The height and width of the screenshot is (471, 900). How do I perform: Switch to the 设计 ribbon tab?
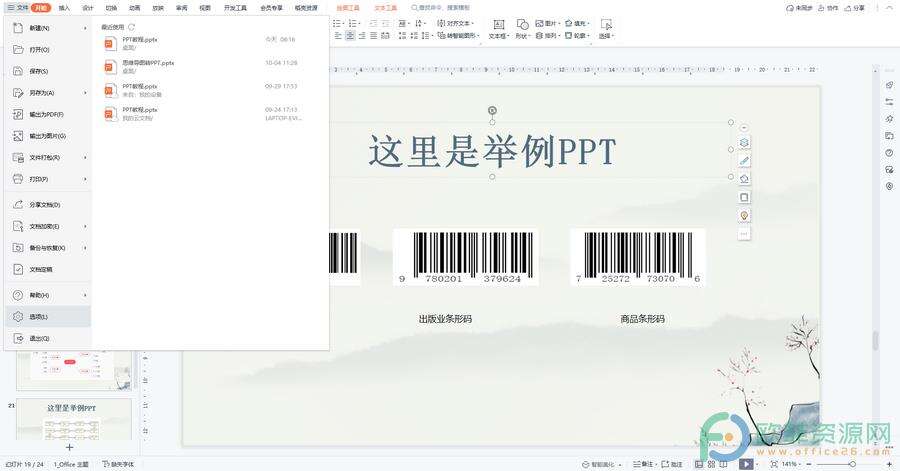88,8
